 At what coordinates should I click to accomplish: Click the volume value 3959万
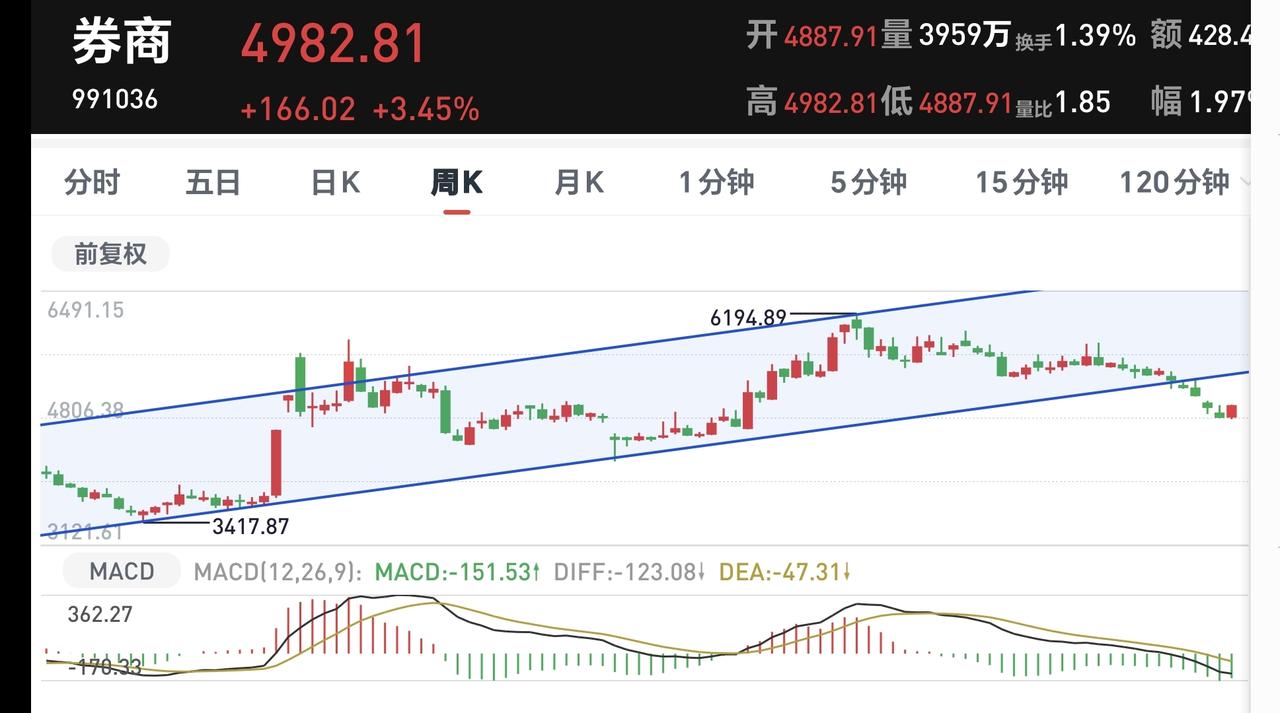click(x=964, y=36)
